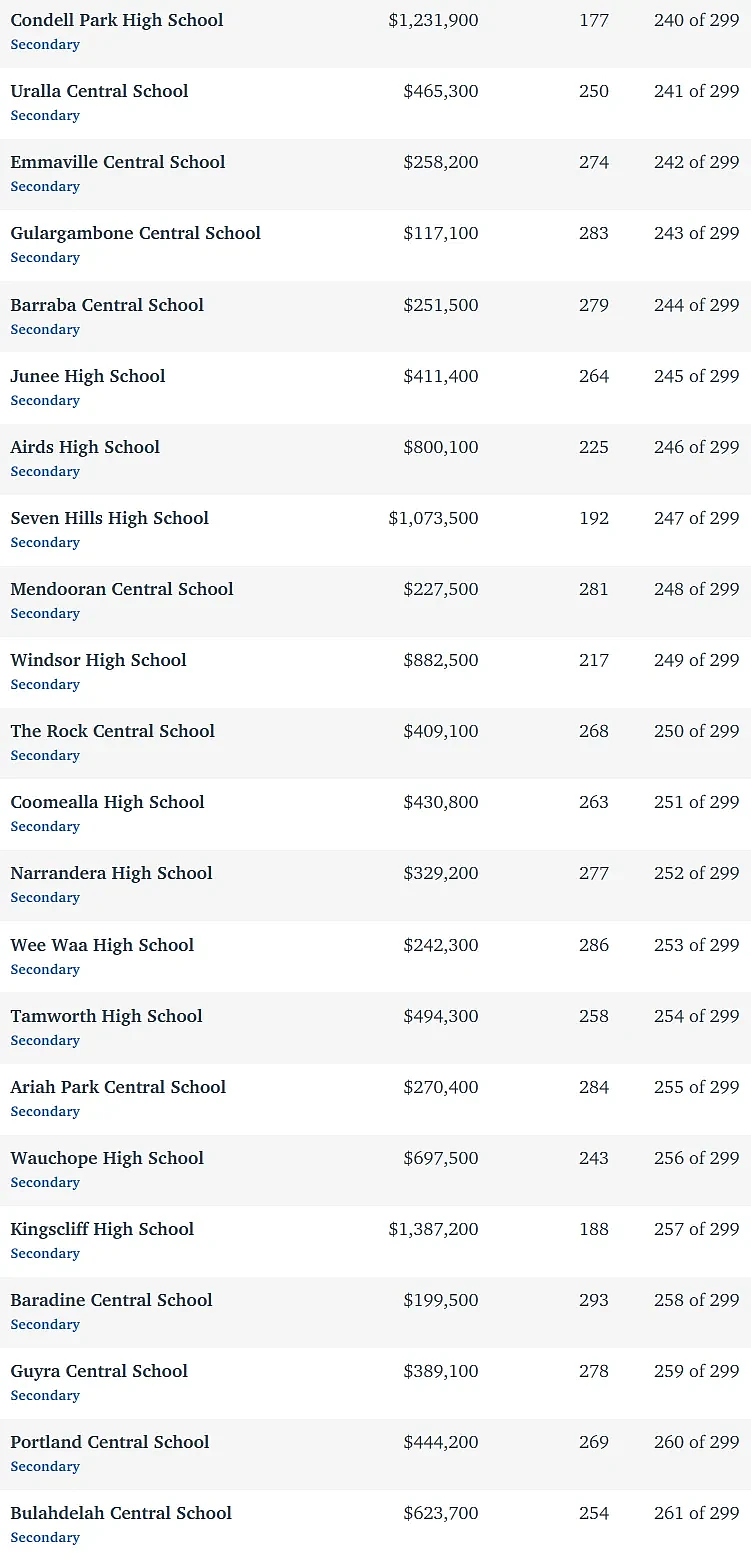Click the $1,387,200 funding amount
The image size is (751, 1561).
(433, 1229)
